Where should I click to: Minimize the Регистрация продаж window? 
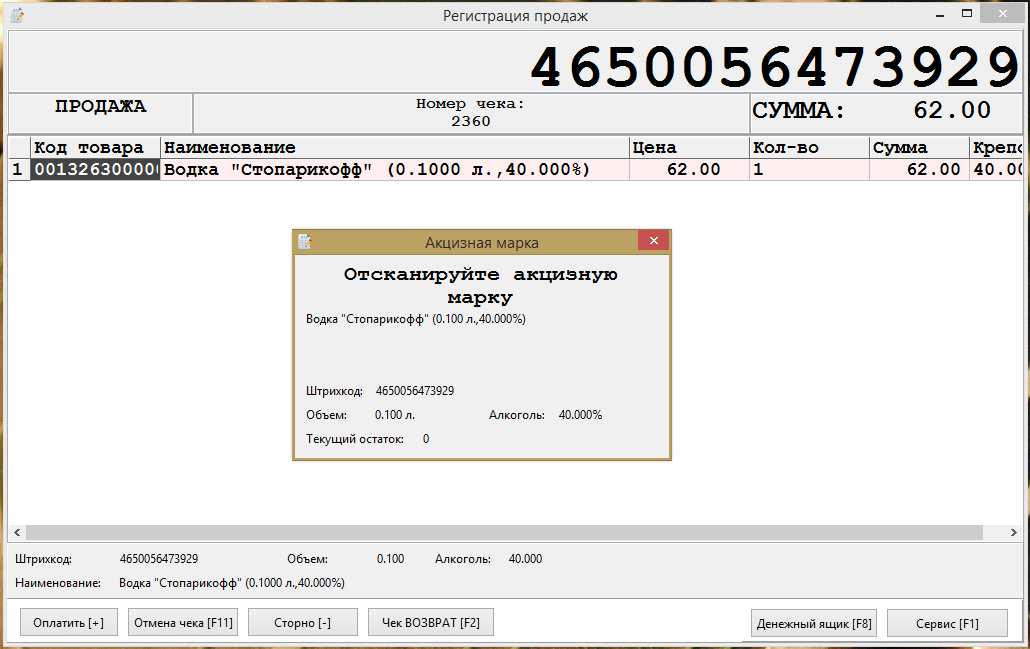[x=938, y=14]
